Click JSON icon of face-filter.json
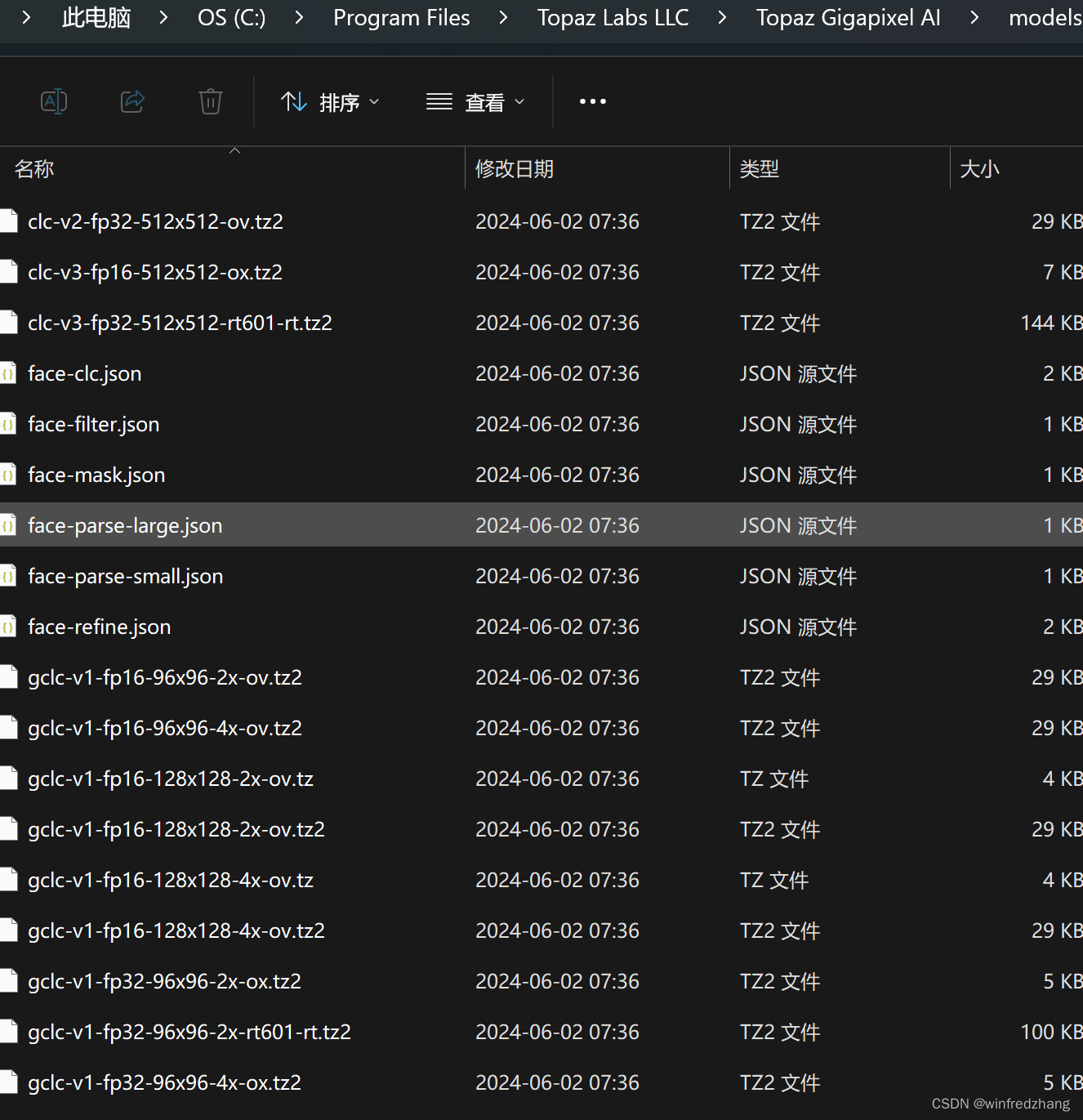This screenshot has width=1083, height=1120. click(x=8, y=424)
